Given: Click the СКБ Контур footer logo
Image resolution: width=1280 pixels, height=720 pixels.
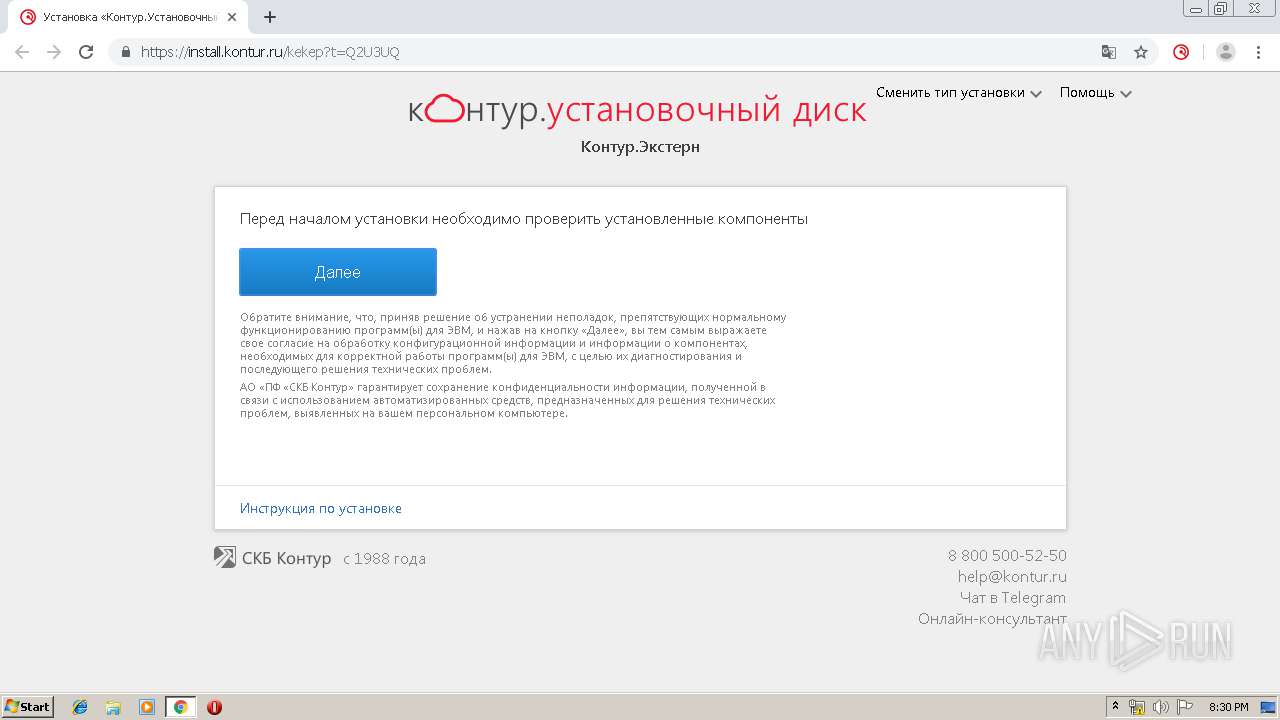Looking at the screenshot, I should tap(273, 558).
